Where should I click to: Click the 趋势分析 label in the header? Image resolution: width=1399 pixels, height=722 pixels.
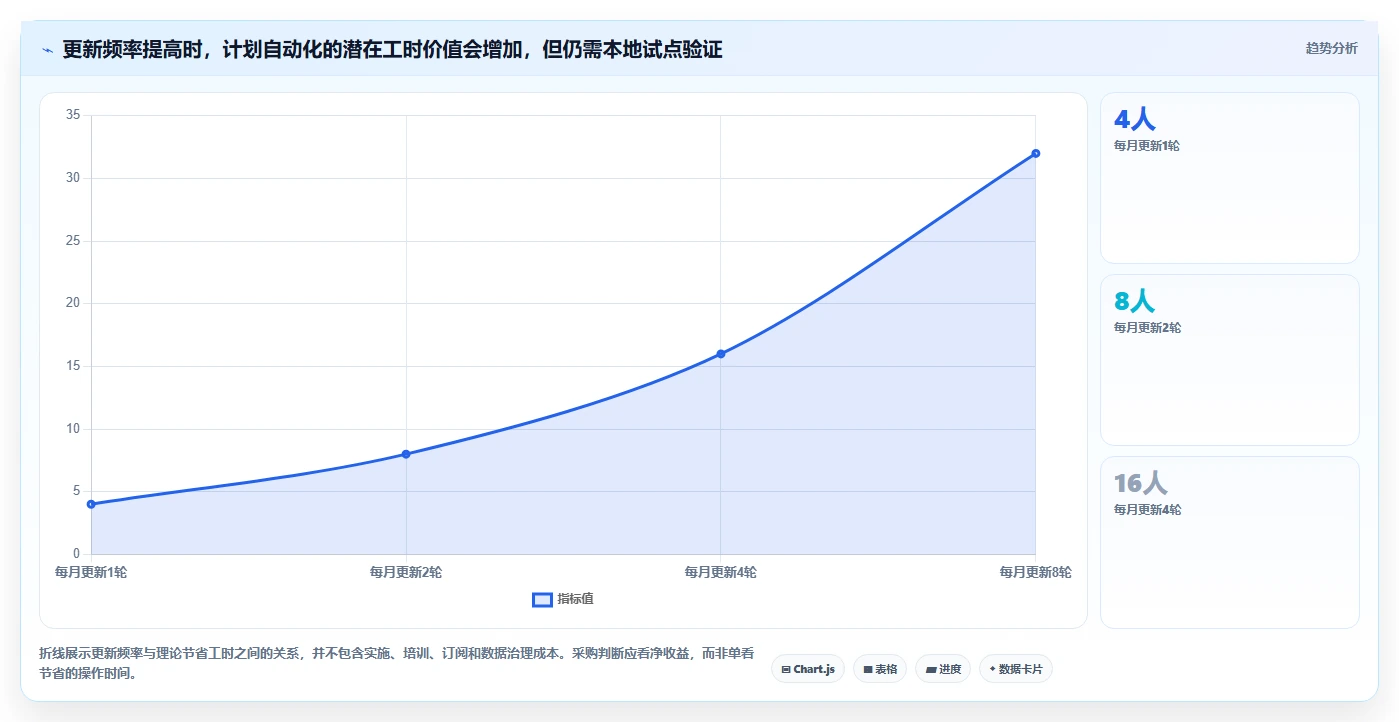click(x=1331, y=48)
